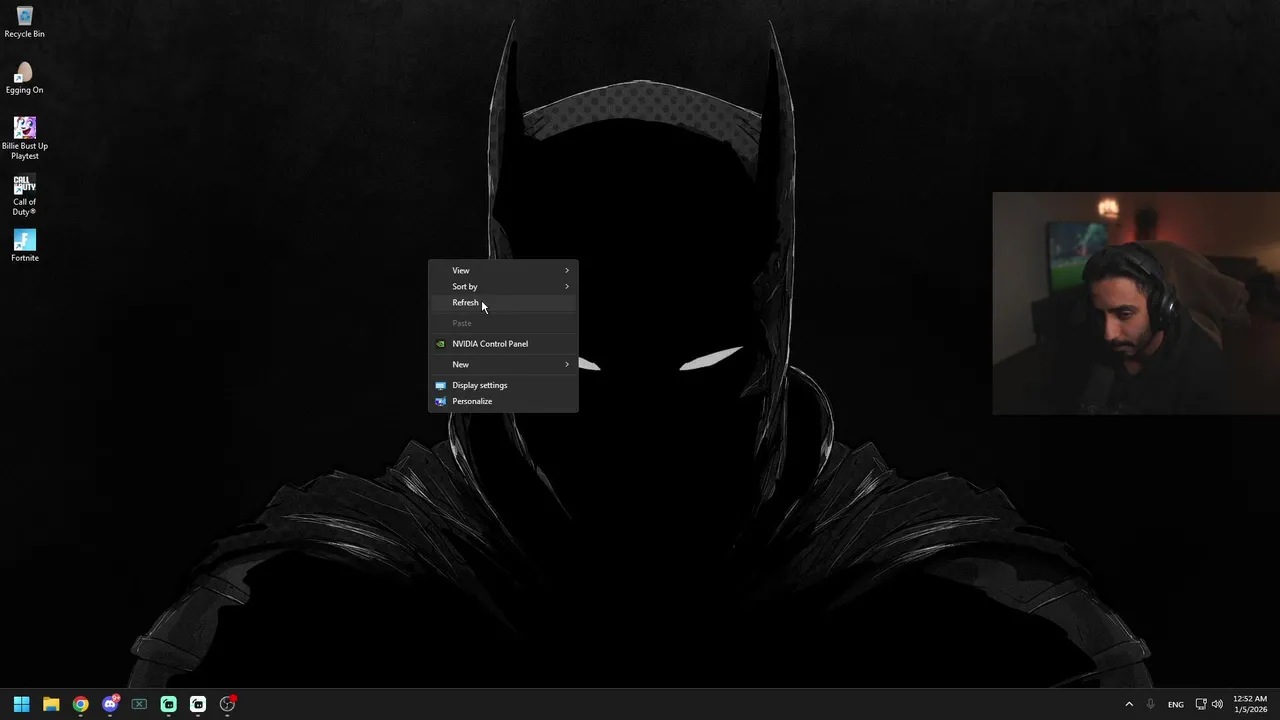Choose Refresh from the context menu
Screen dimensions: 1280x720
point(503,302)
